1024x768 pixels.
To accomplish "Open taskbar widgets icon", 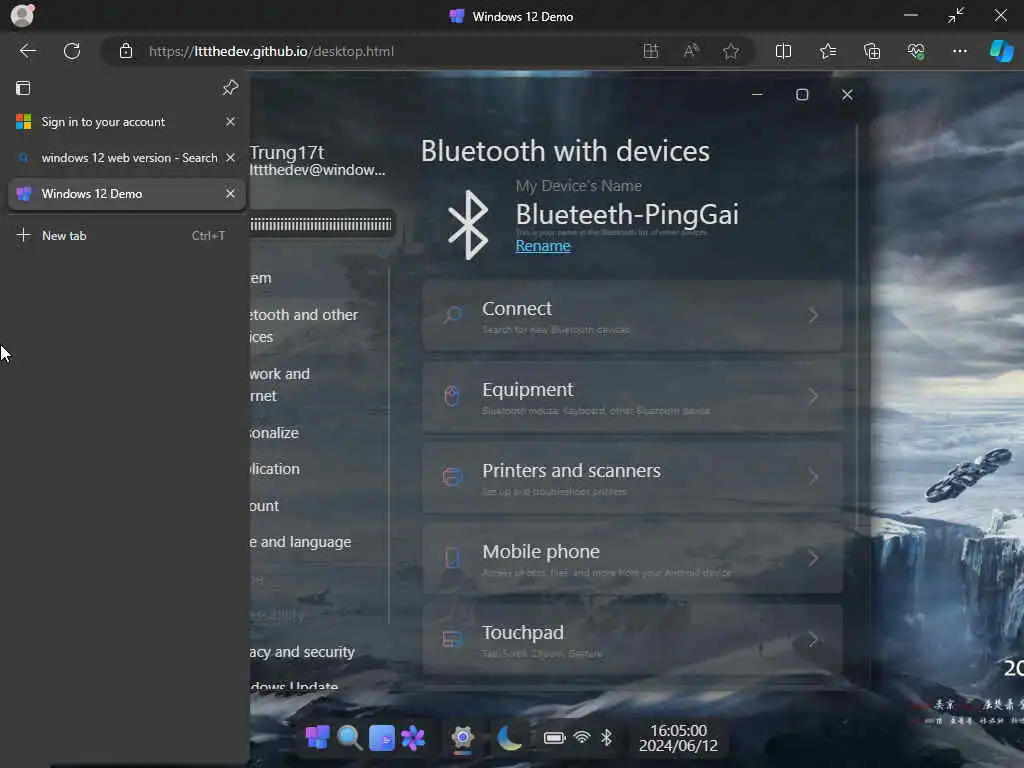I will pos(381,738).
